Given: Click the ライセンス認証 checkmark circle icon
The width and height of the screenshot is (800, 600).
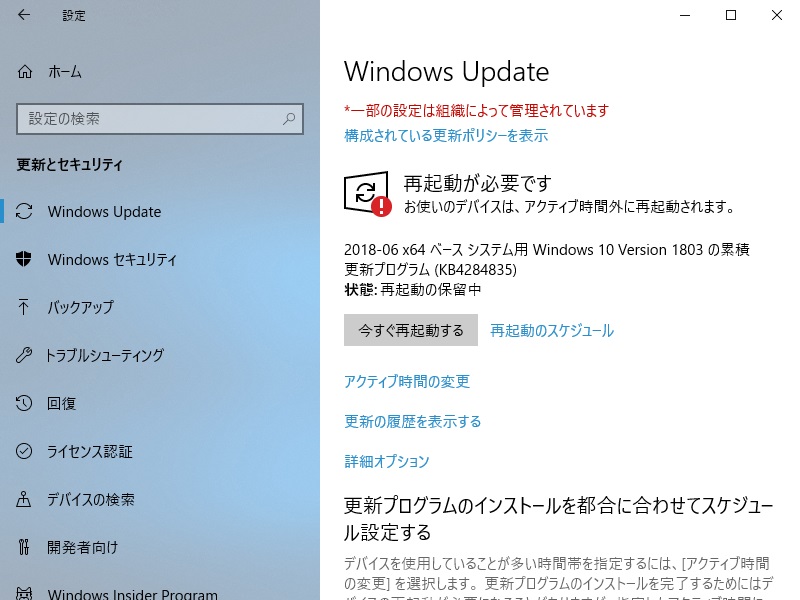Looking at the screenshot, I should 23,451.
